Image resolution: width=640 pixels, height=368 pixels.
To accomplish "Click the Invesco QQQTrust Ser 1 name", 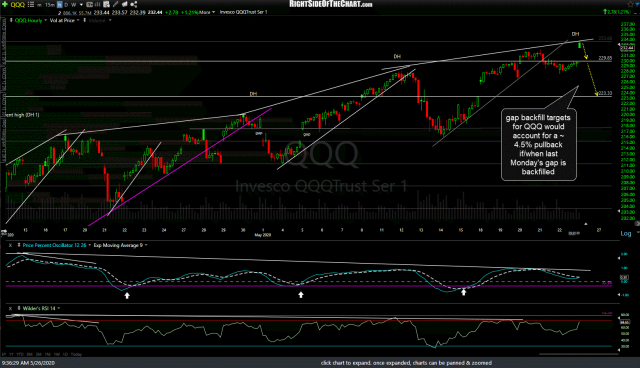I will pyautogui.click(x=243, y=12).
